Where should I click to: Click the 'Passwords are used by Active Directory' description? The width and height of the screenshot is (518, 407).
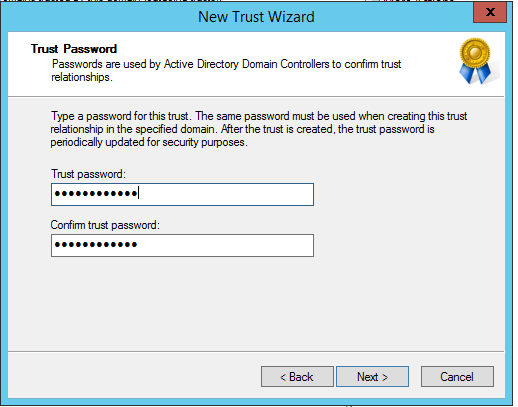(226, 70)
